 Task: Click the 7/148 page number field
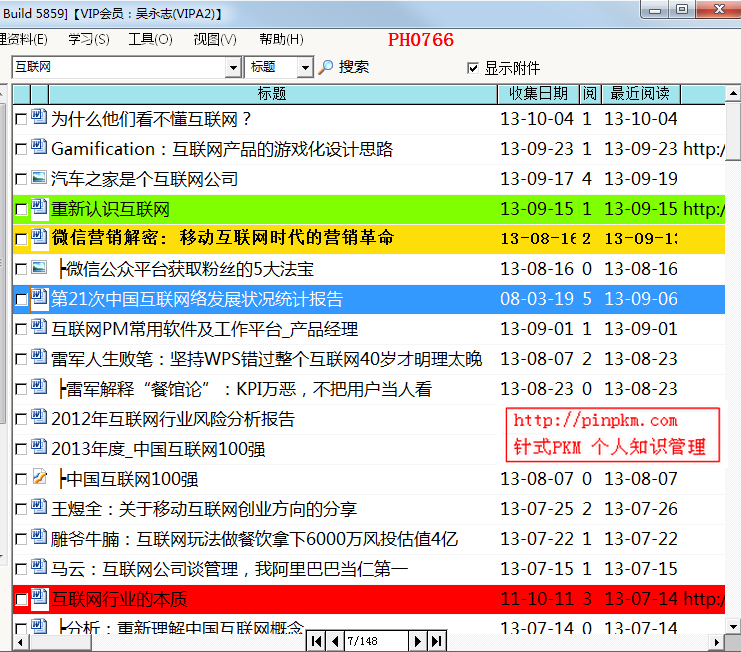coord(375,641)
